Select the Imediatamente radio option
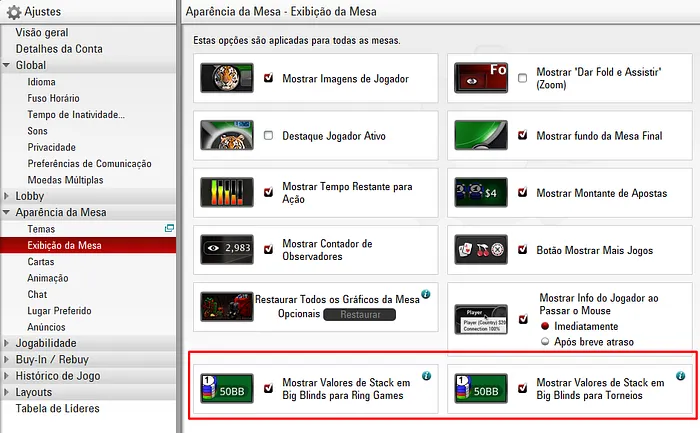 (x=545, y=326)
